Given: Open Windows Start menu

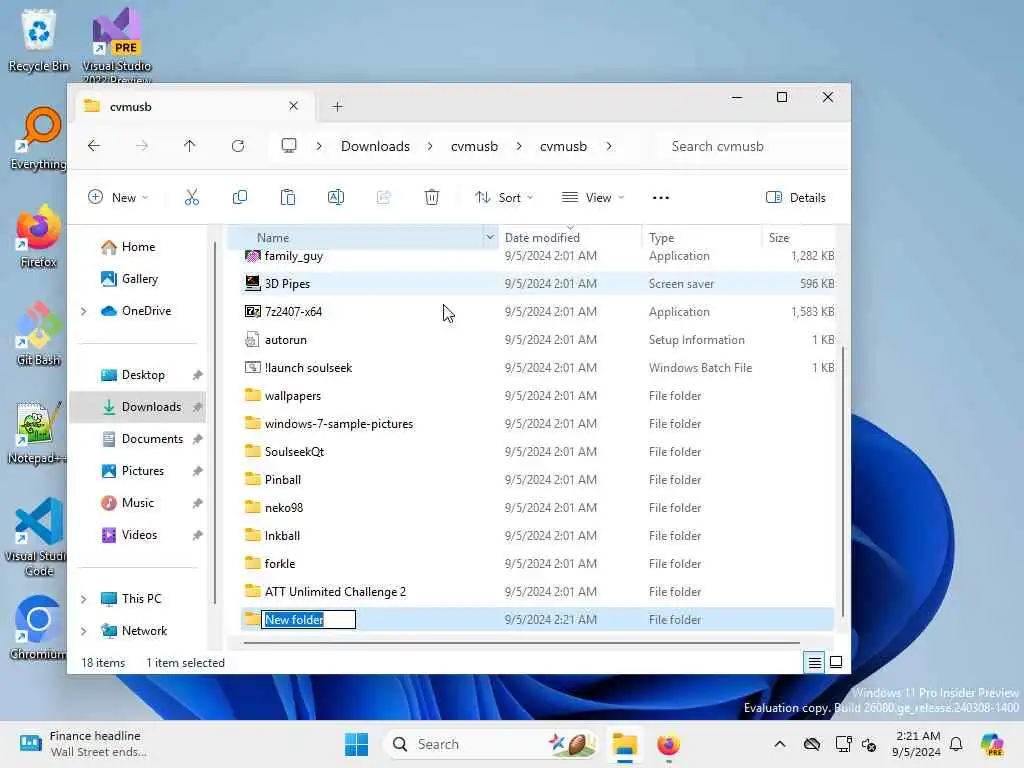Looking at the screenshot, I should (x=357, y=744).
